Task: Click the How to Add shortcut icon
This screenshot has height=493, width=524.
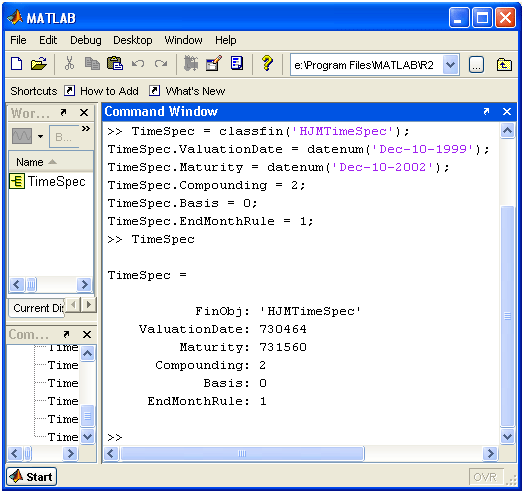Action: (69, 91)
